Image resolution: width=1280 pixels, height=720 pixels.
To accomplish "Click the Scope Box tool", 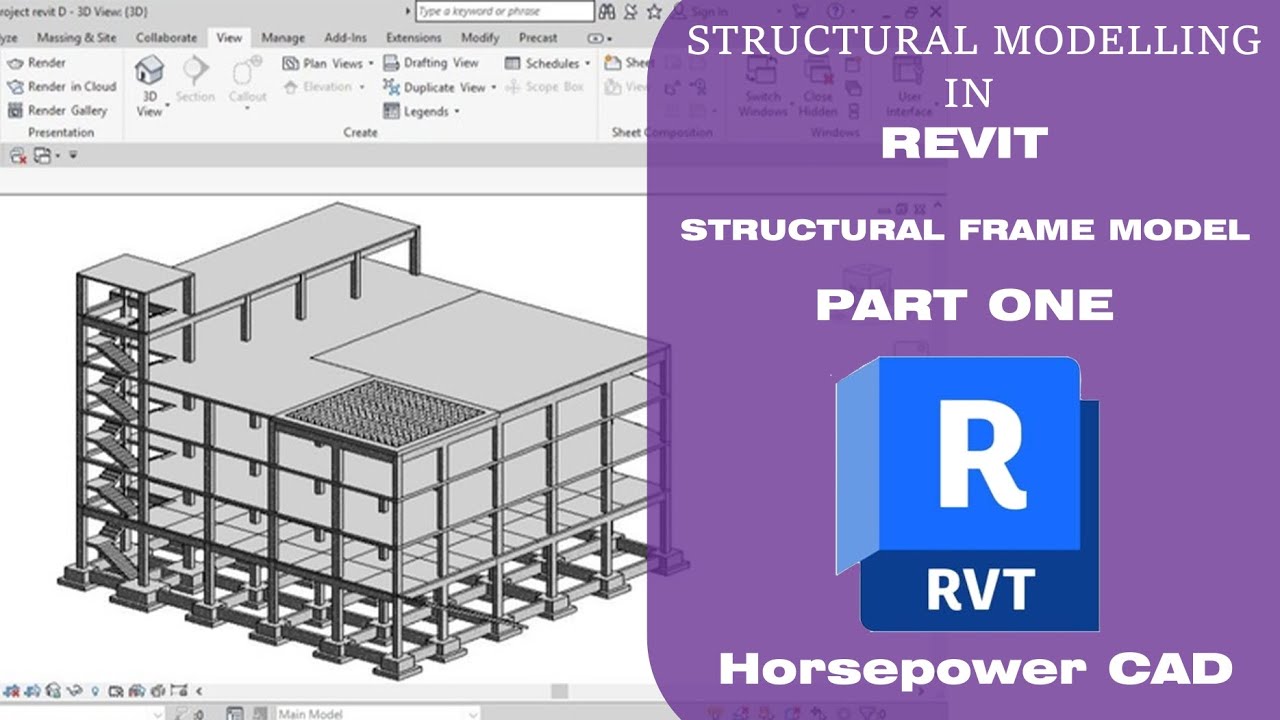I will tap(545, 87).
